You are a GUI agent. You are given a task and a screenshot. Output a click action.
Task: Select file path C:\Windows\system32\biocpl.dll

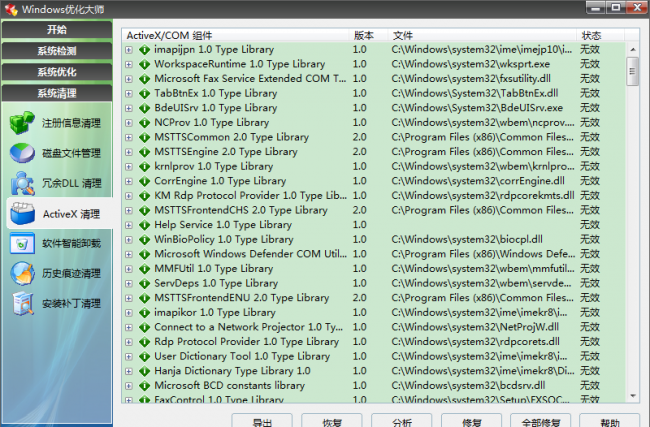click(467, 239)
